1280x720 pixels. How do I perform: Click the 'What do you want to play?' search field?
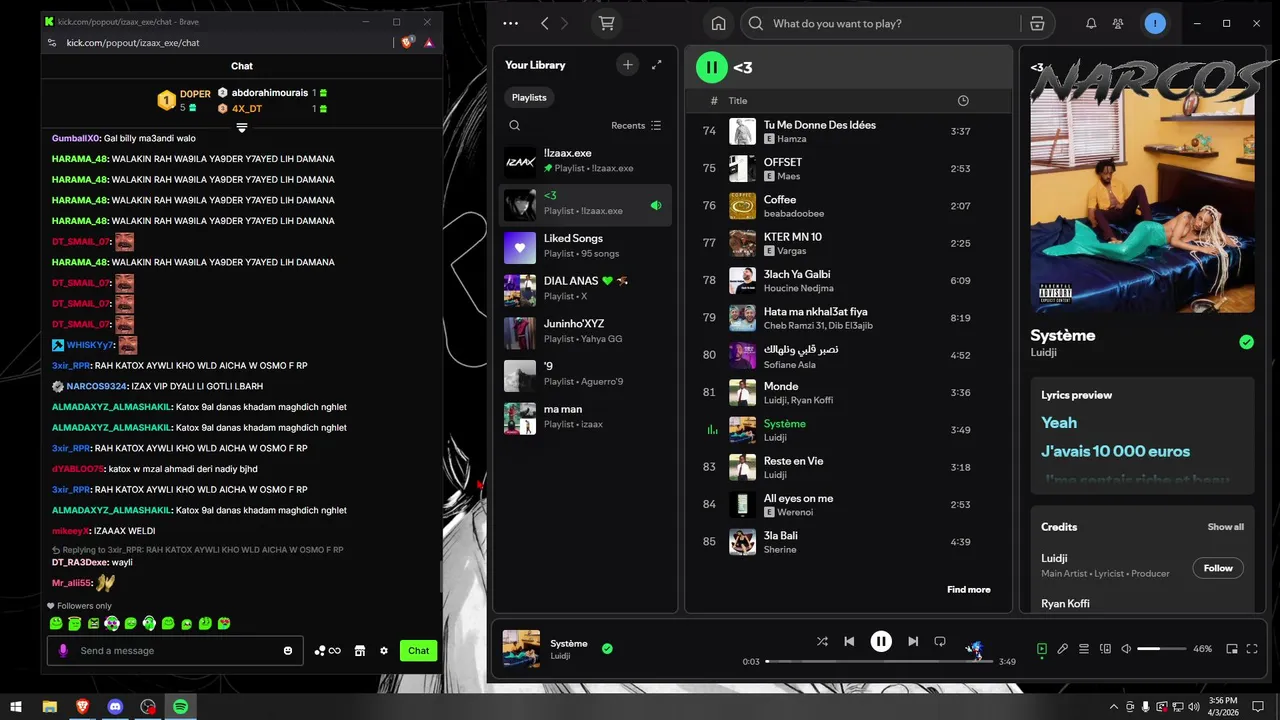tap(896, 23)
